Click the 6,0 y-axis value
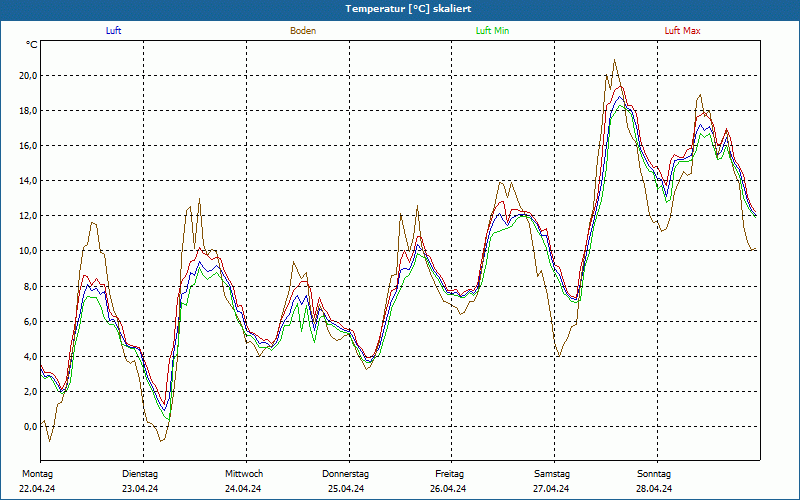 pos(30,321)
